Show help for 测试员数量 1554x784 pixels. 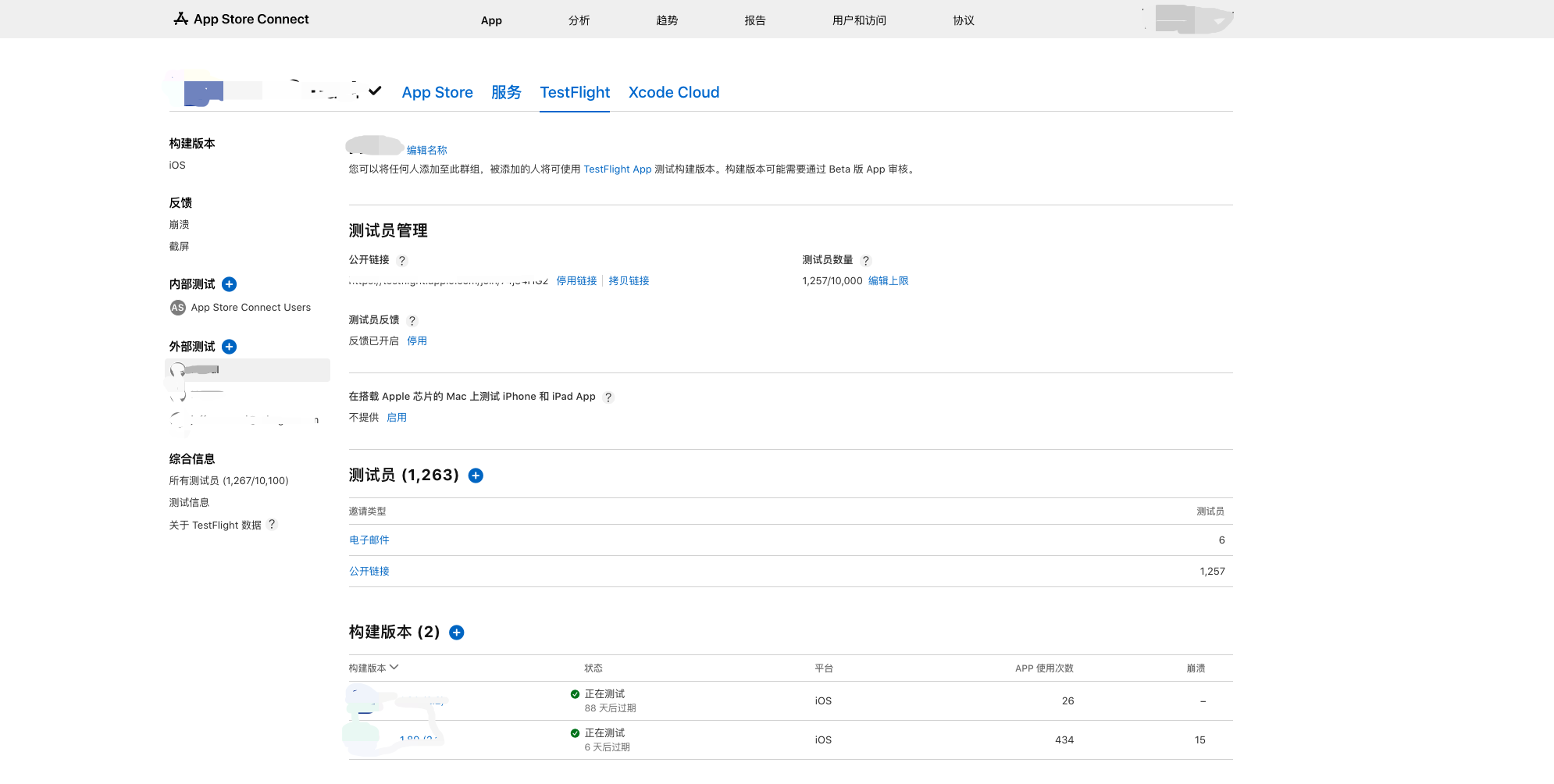(866, 261)
